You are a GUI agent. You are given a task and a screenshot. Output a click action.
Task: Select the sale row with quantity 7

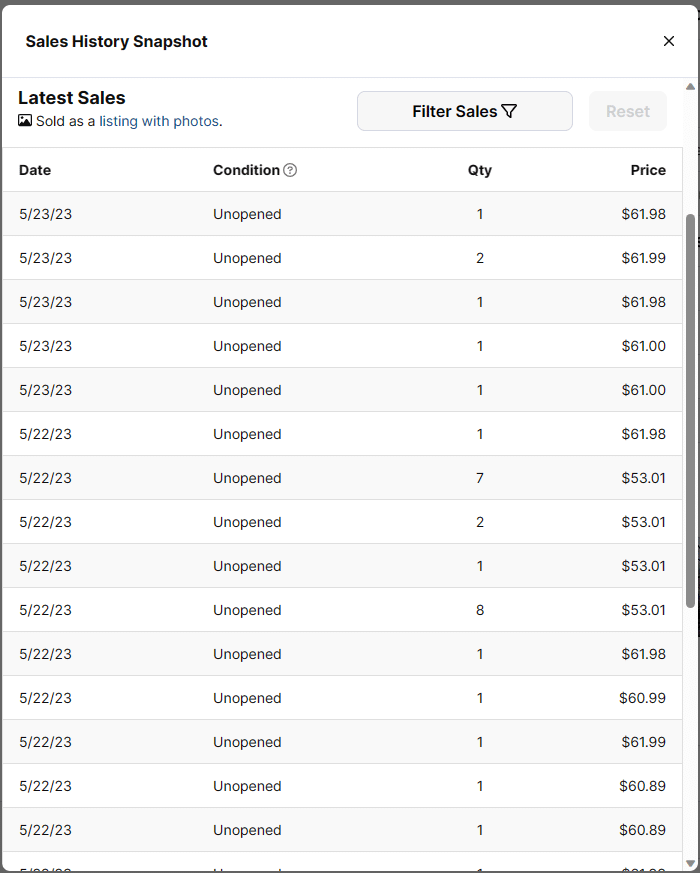tap(342, 478)
